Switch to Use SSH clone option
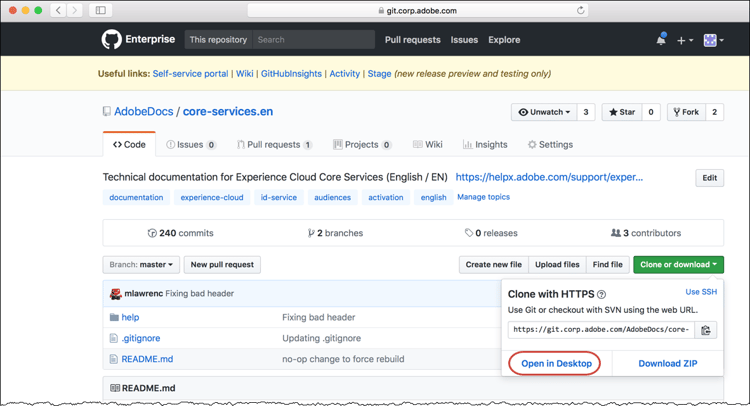 click(x=701, y=292)
